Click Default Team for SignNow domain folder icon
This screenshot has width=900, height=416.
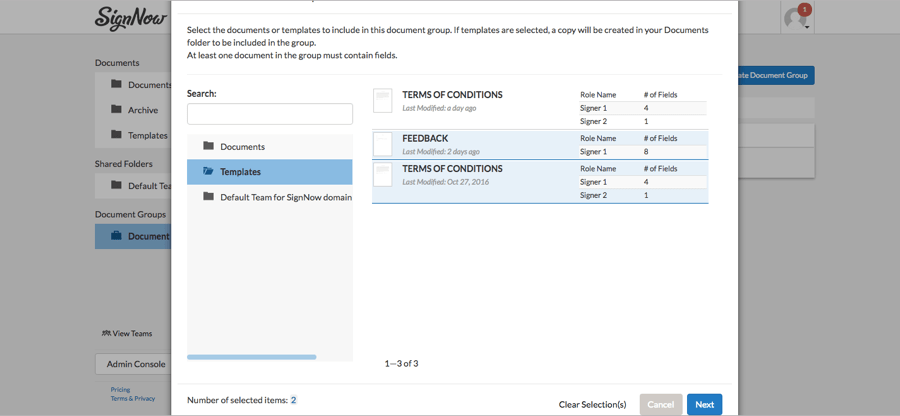click(208, 196)
